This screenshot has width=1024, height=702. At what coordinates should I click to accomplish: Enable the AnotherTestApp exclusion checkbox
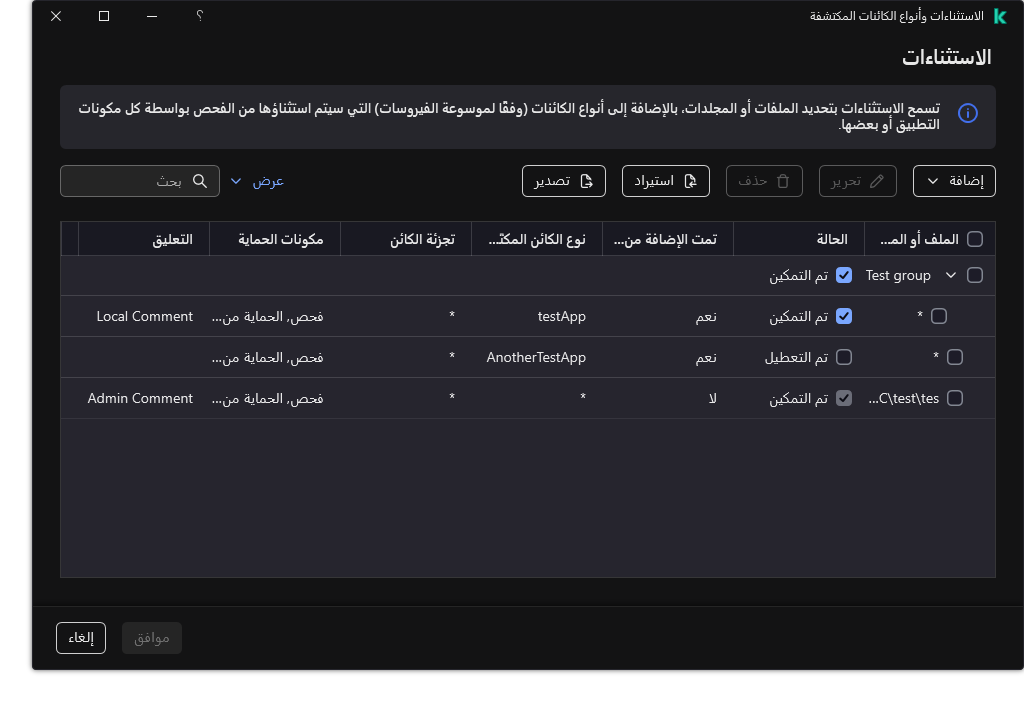[843, 357]
